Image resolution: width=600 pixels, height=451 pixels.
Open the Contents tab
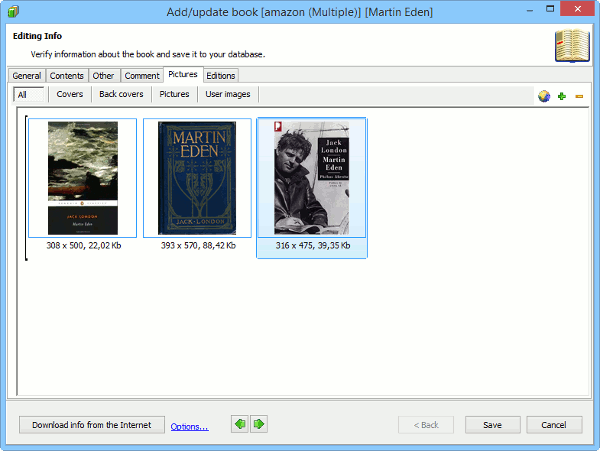click(x=67, y=76)
